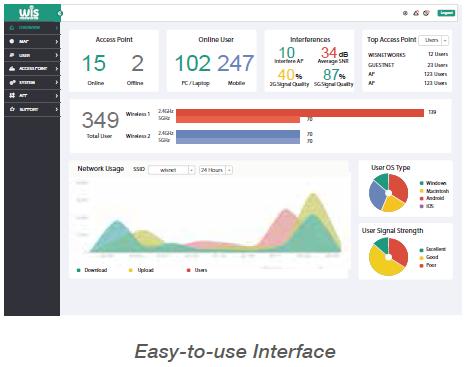Collapse sidebar with the round toggle icon
This screenshot has width=468, height=367.
pos(60,13)
